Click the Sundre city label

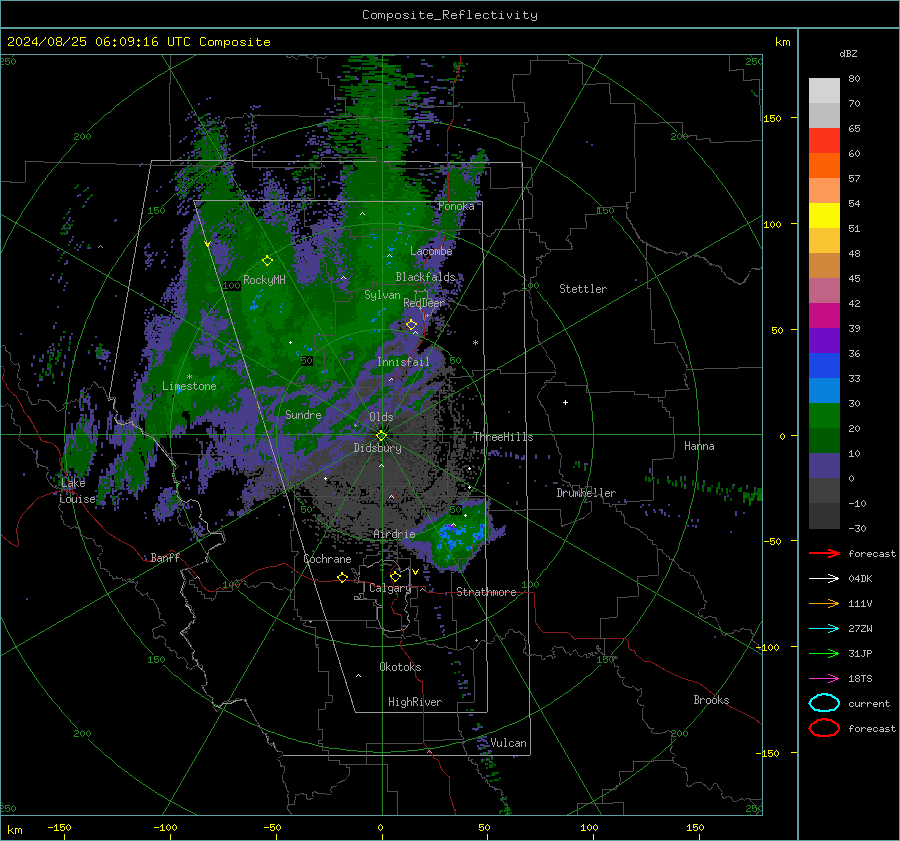pos(303,414)
